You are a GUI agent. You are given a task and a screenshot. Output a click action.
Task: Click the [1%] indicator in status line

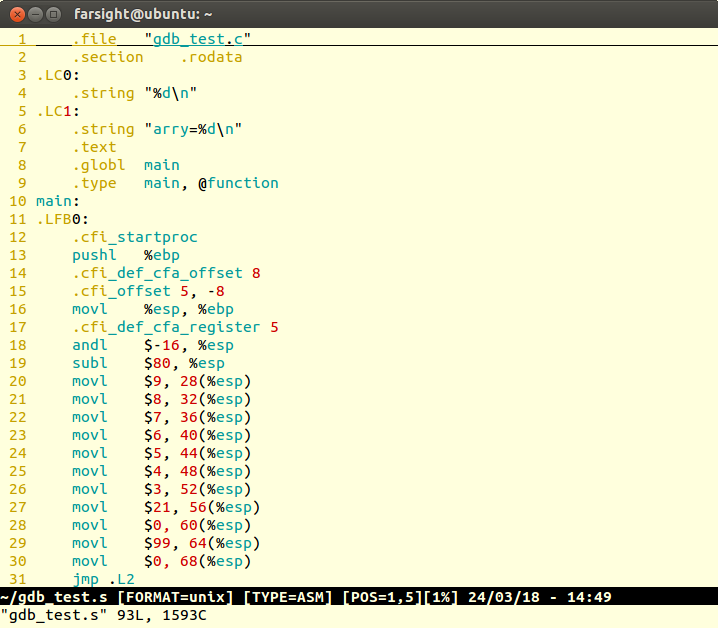[440, 597]
